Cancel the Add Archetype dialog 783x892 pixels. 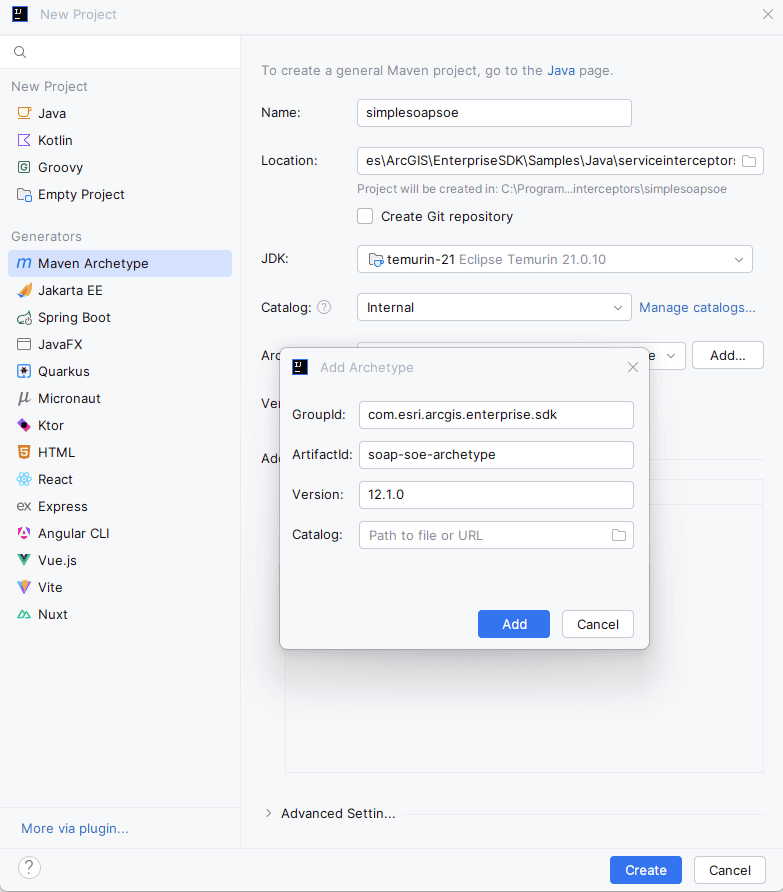(x=597, y=624)
